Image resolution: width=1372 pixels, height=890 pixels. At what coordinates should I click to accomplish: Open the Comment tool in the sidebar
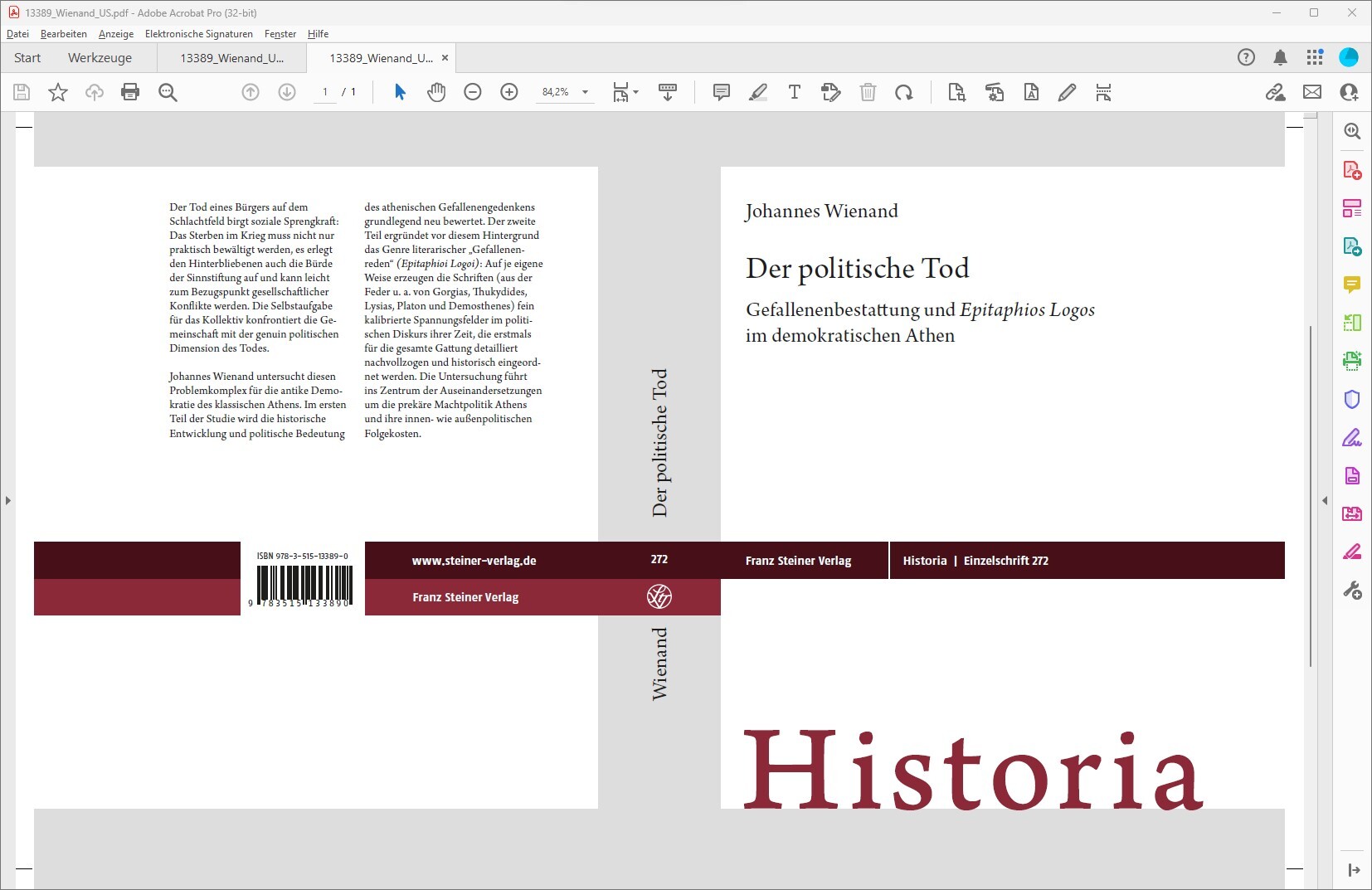click(1352, 285)
